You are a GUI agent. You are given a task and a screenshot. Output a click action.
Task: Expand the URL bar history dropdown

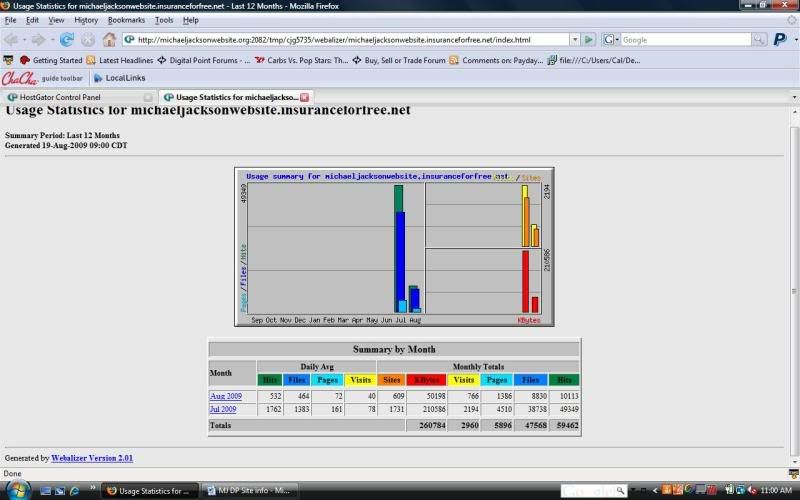575,39
